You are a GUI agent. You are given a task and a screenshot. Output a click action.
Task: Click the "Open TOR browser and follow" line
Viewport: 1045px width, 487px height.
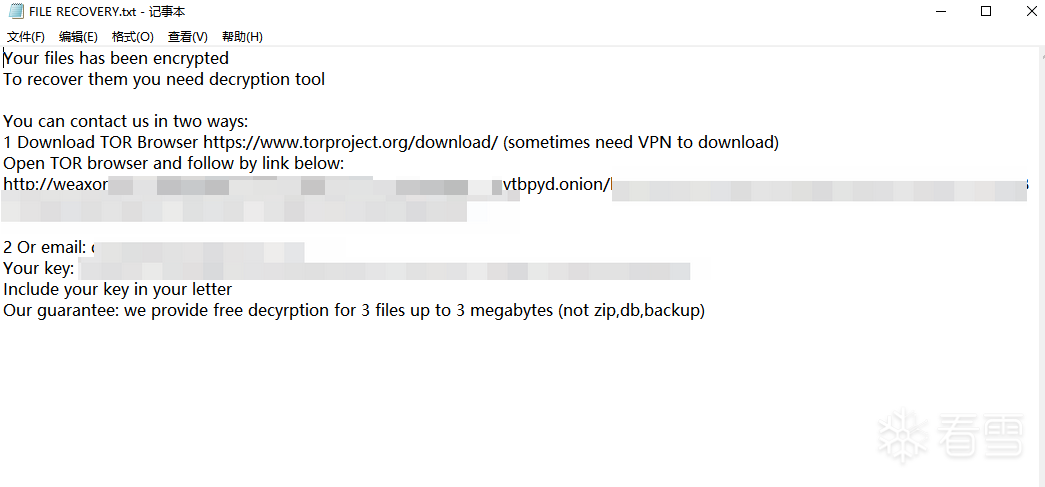174,163
